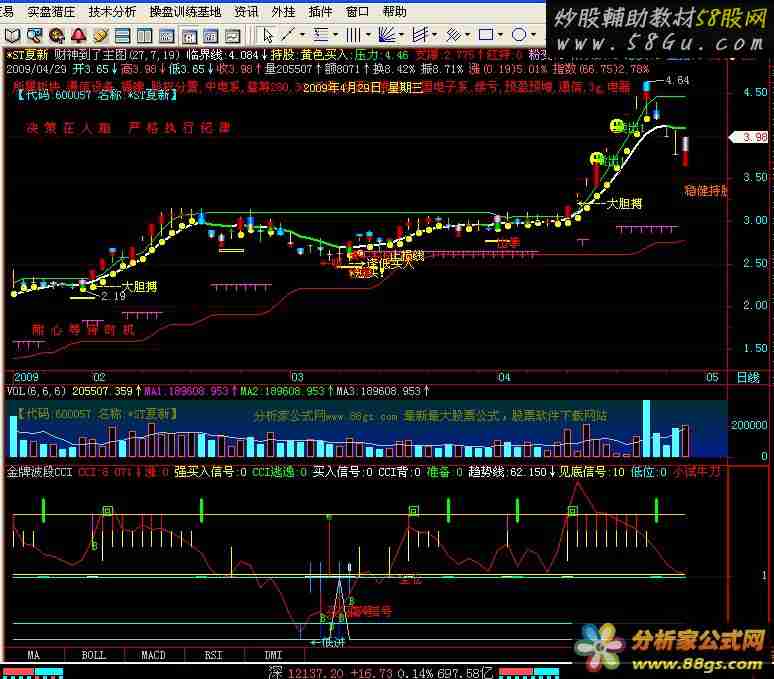Click the 12137.20 index value in status bar

coord(315,673)
